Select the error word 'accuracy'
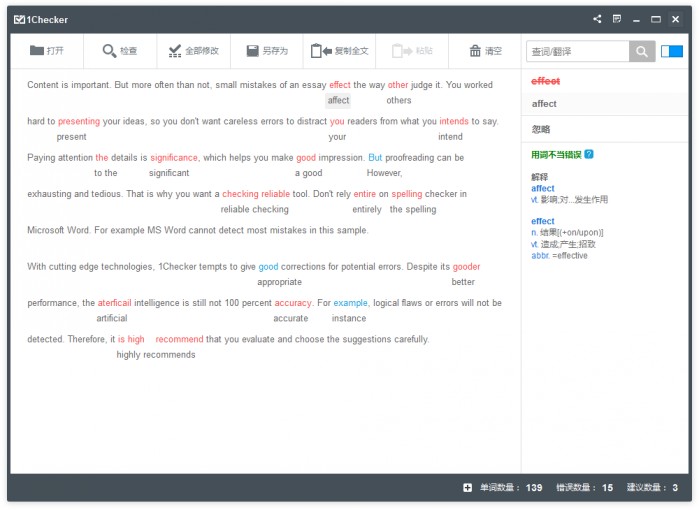 (x=293, y=303)
